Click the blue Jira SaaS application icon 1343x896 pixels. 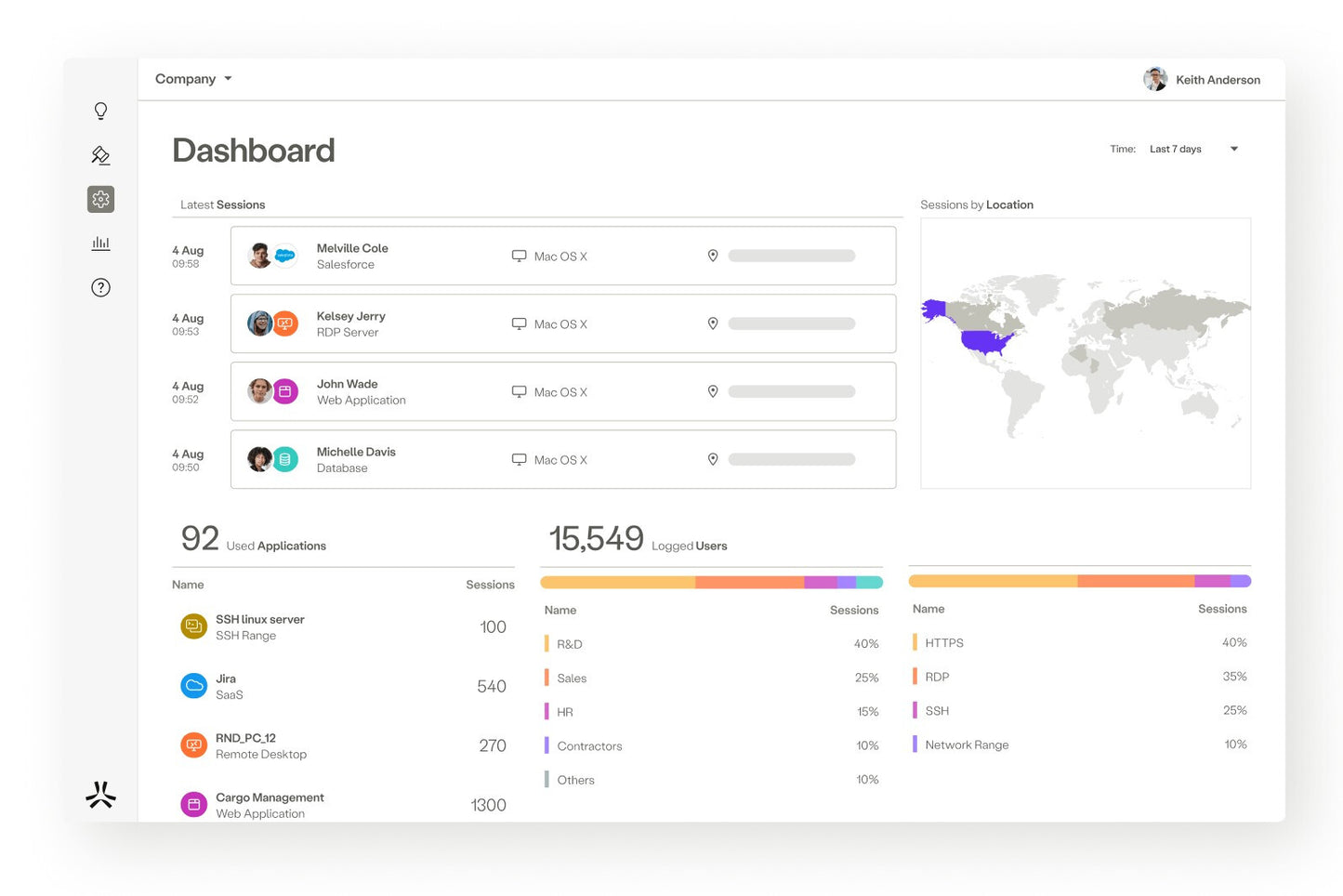click(193, 686)
